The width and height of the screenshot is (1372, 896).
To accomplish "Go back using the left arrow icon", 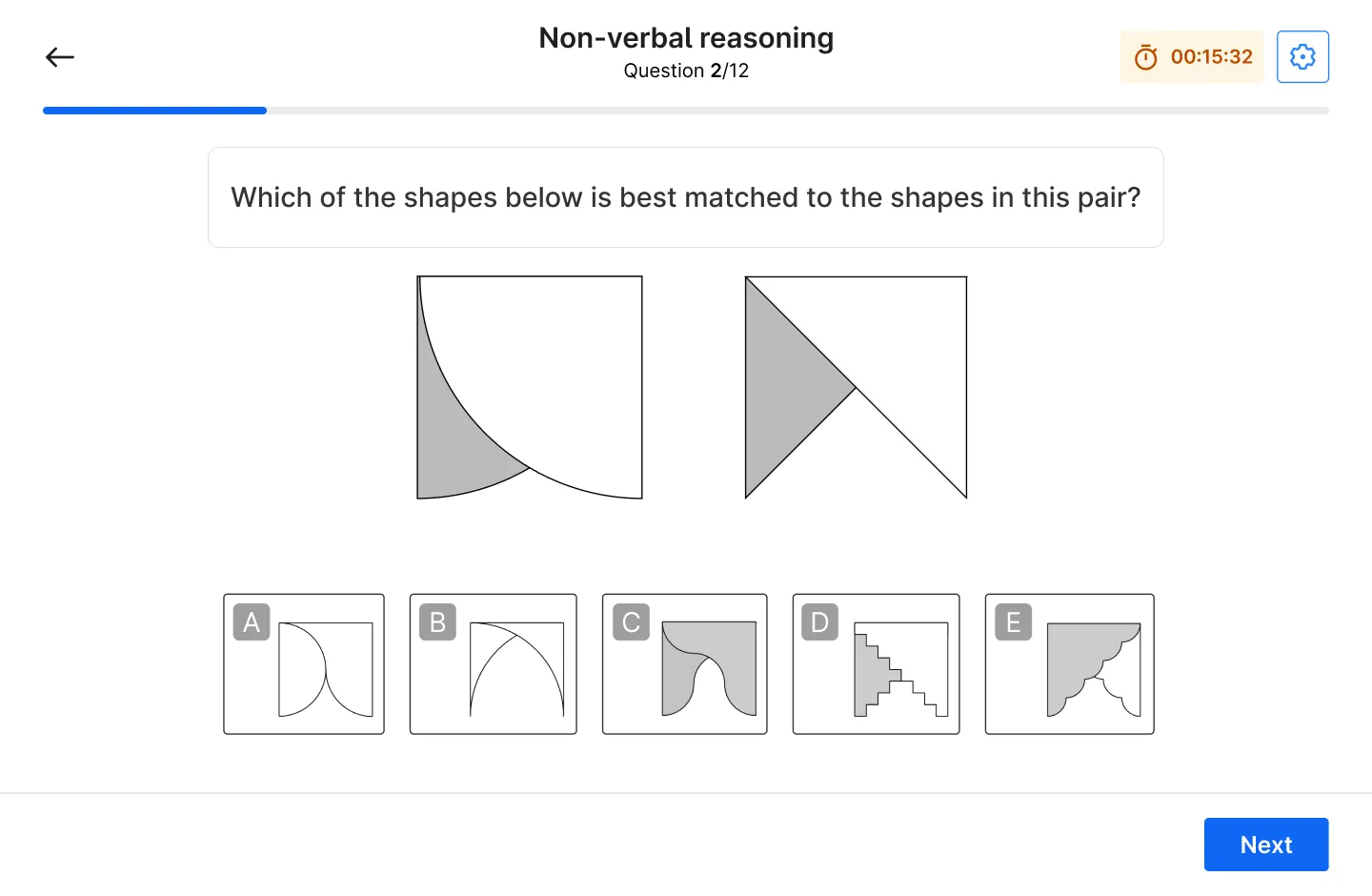I will (60, 57).
